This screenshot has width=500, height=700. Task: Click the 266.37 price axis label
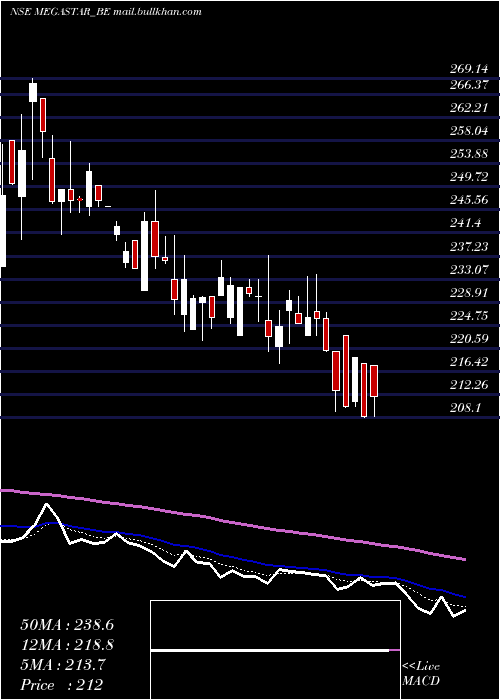pyautogui.click(x=469, y=85)
